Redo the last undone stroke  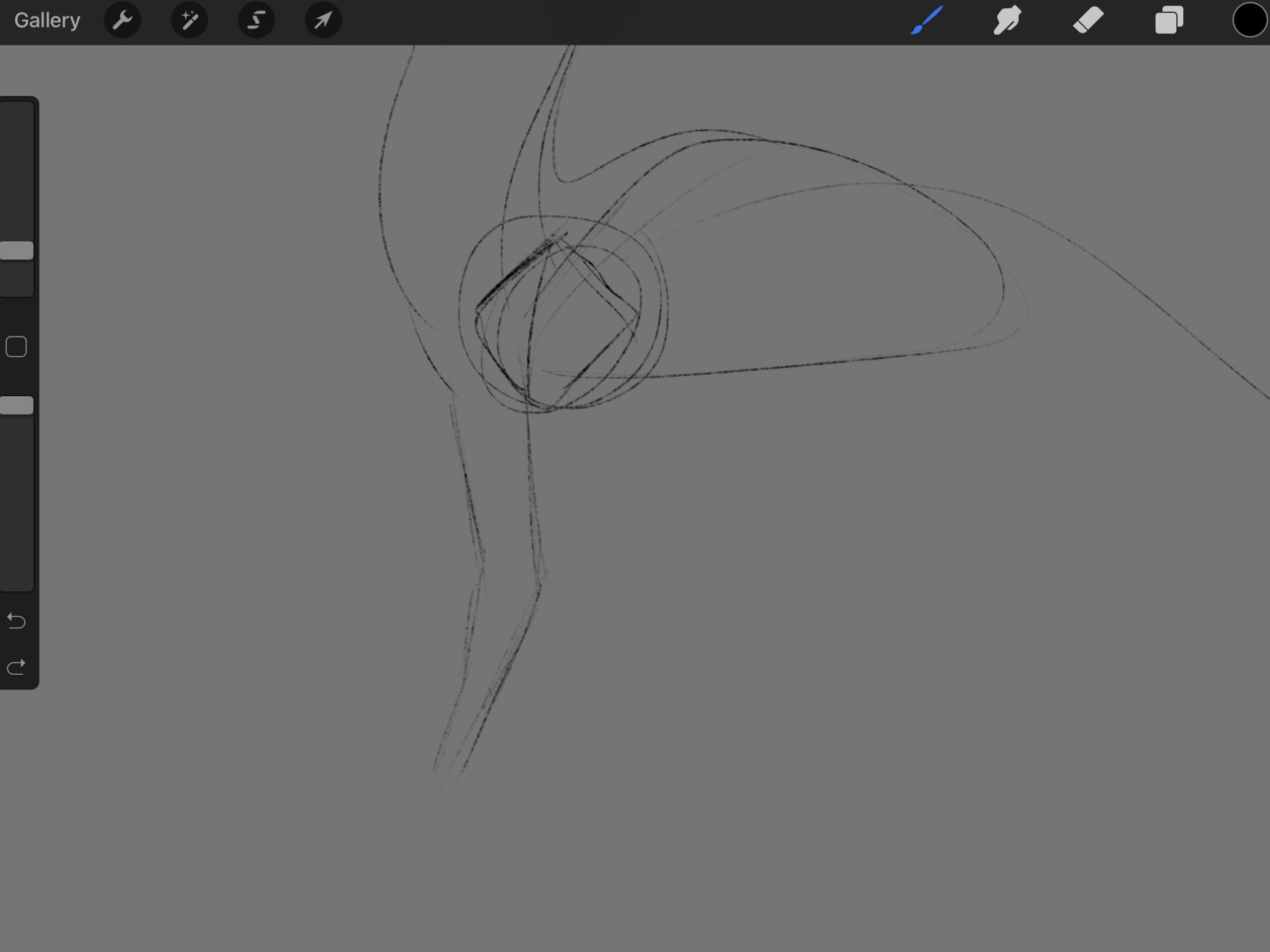click(16, 666)
